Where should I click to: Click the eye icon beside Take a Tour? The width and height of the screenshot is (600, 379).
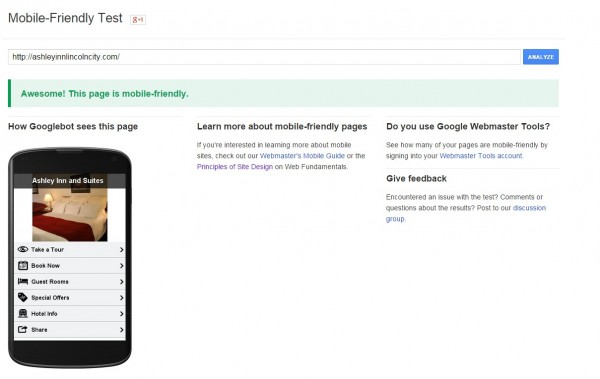pyautogui.click(x=23, y=249)
